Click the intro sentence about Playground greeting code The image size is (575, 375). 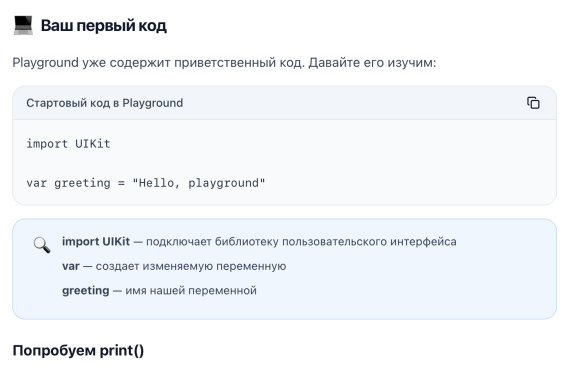click(x=224, y=63)
